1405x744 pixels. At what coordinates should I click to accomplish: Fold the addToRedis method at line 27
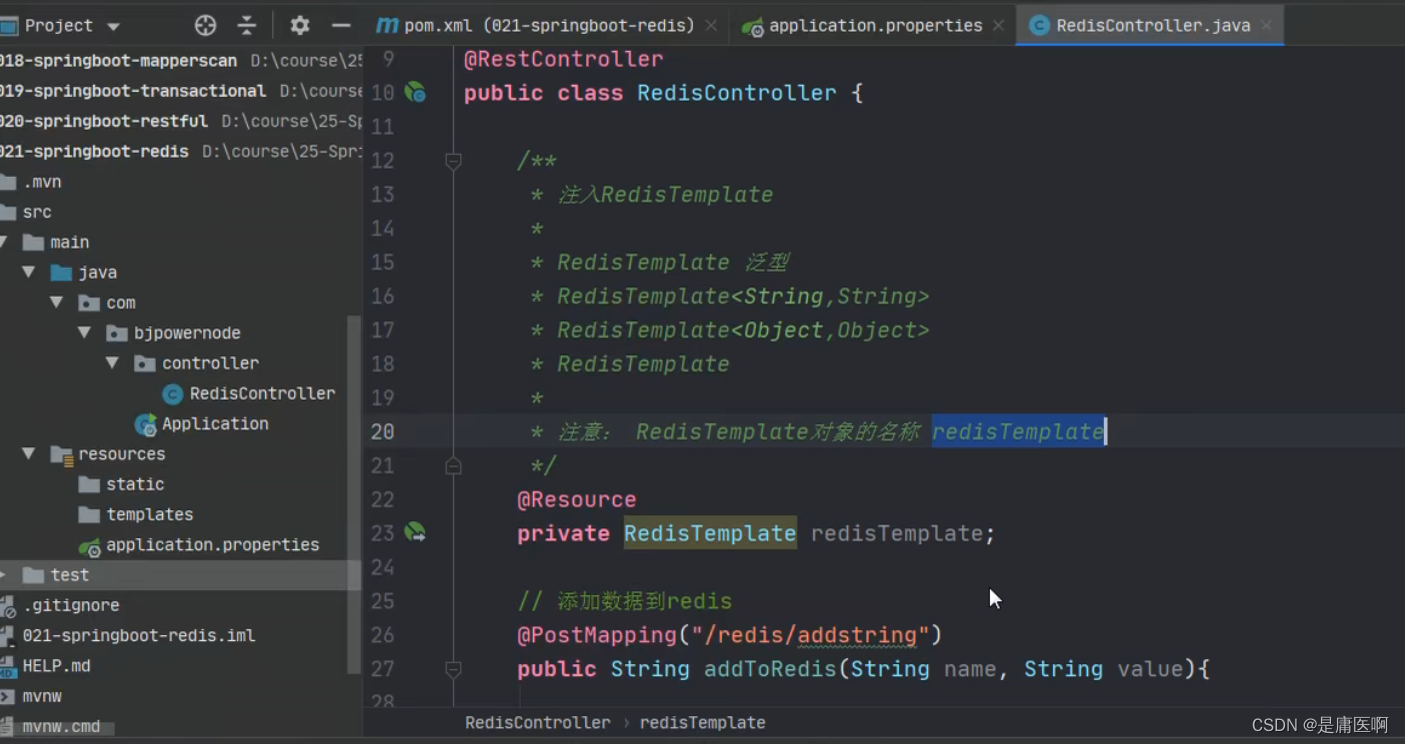click(453, 669)
